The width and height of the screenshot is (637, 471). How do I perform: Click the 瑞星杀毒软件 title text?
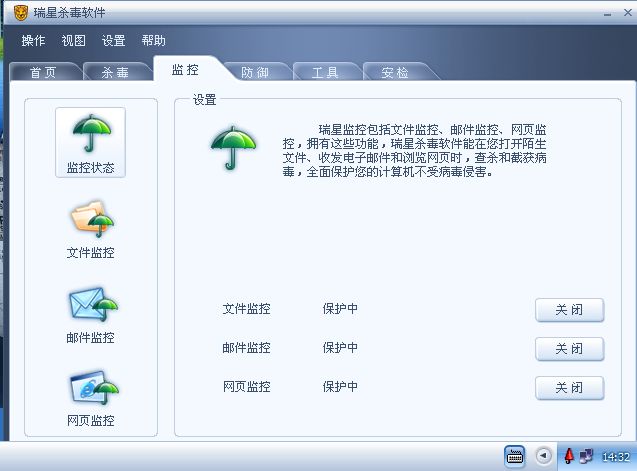tap(69, 13)
